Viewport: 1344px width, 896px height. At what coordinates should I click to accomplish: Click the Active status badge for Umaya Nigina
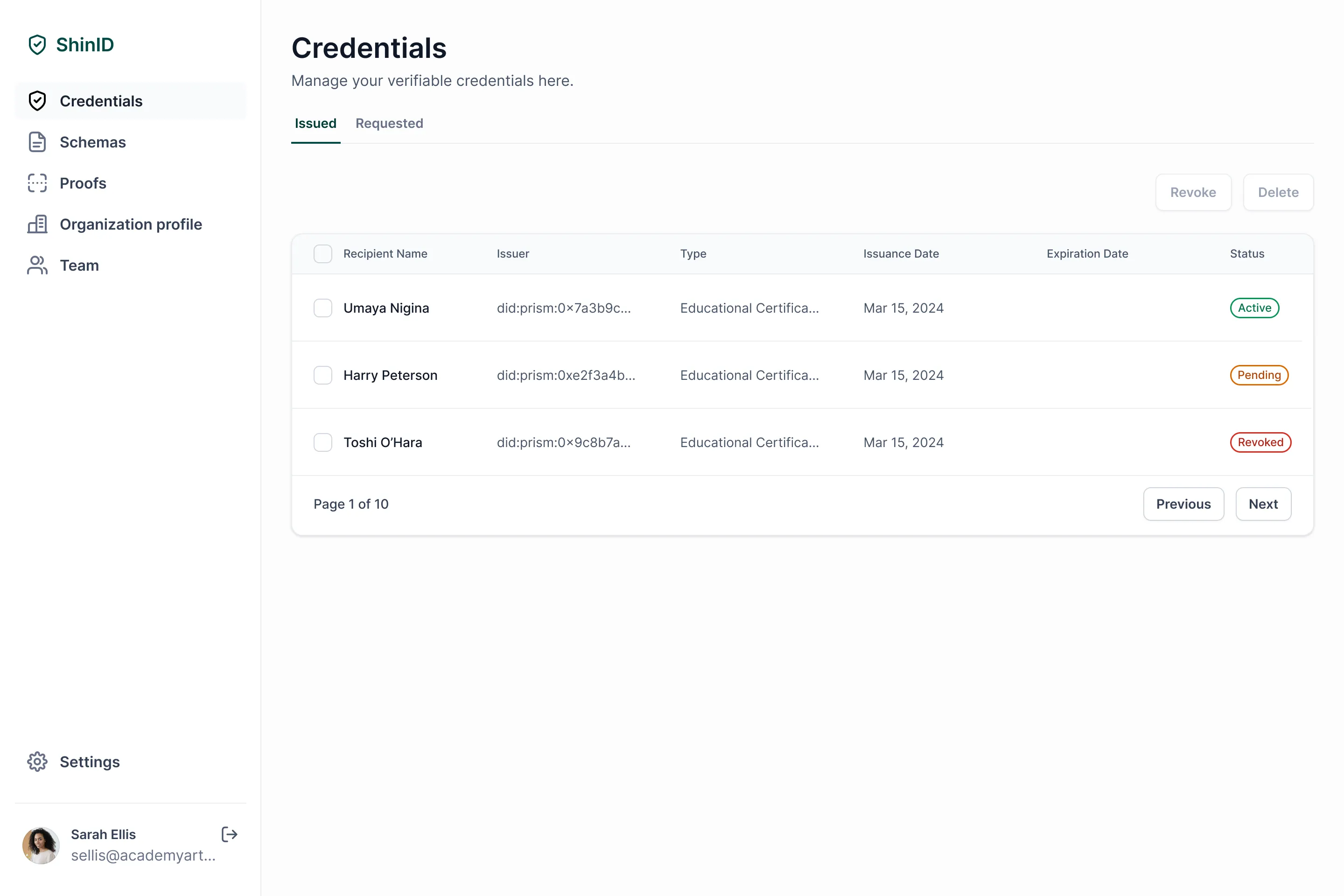pos(1254,308)
